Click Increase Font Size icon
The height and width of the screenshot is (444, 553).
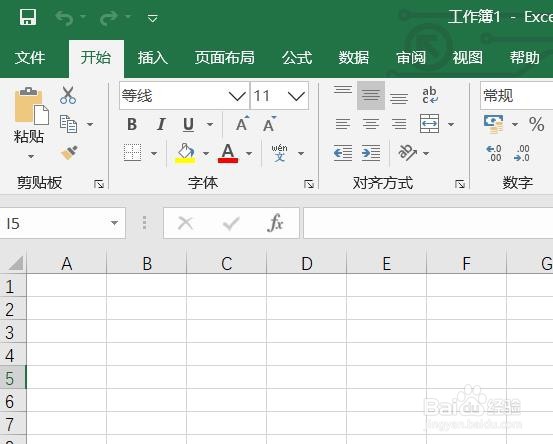242,123
